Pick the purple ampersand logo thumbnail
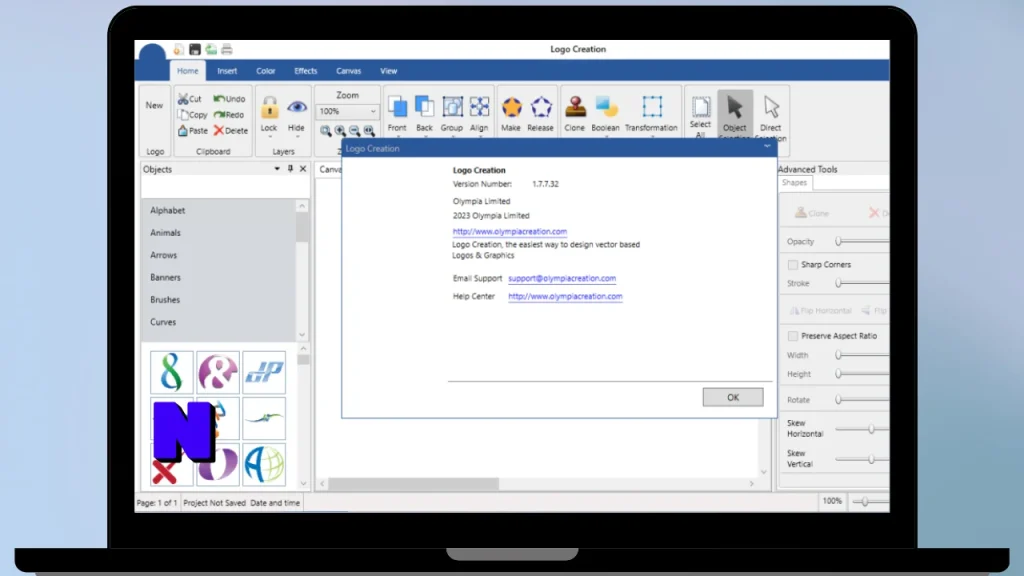The height and width of the screenshot is (576, 1024). click(218, 372)
